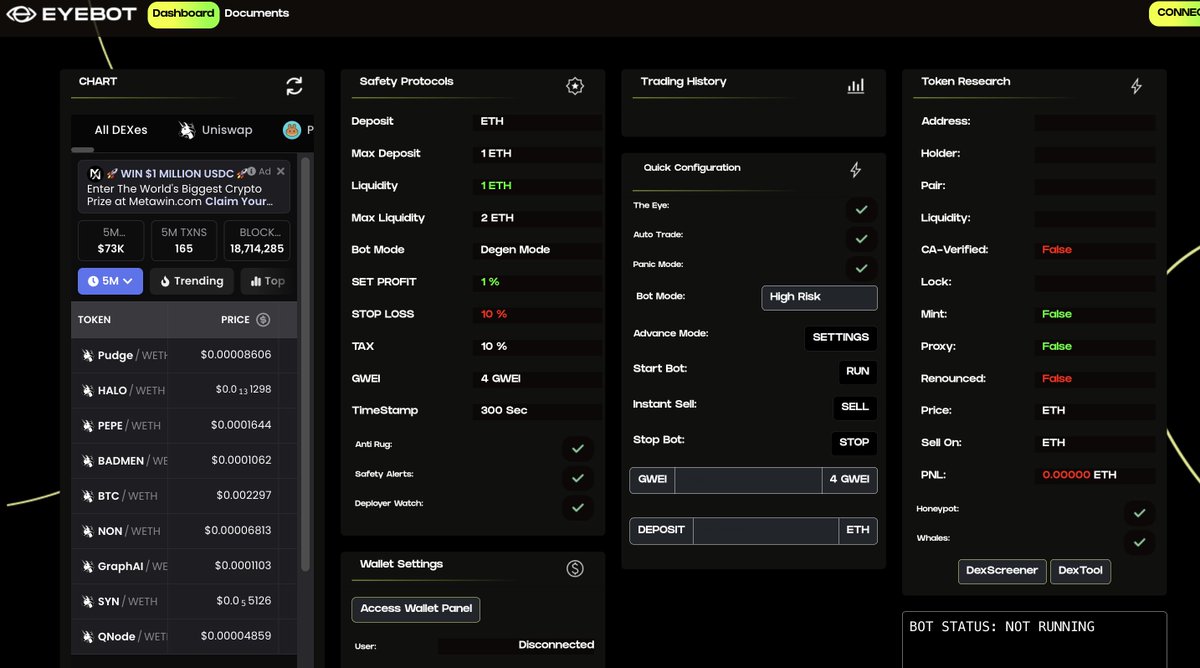Select the PancakeSwap tab with pancake icon
This screenshot has height=668, width=1200.
pos(298,130)
